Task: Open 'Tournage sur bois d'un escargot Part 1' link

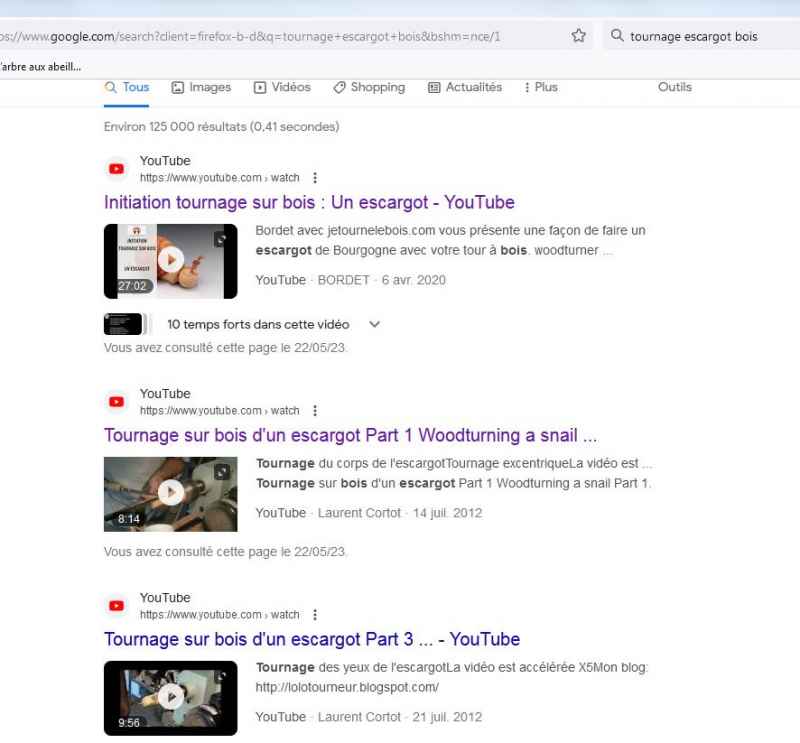Action: pyautogui.click(x=351, y=435)
